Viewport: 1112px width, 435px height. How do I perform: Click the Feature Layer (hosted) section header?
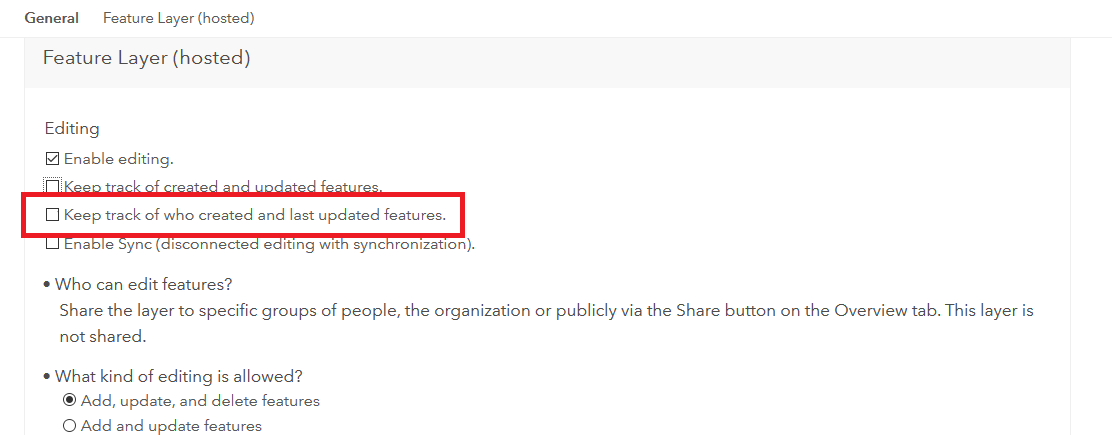pyautogui.click(x=146, y=58)
